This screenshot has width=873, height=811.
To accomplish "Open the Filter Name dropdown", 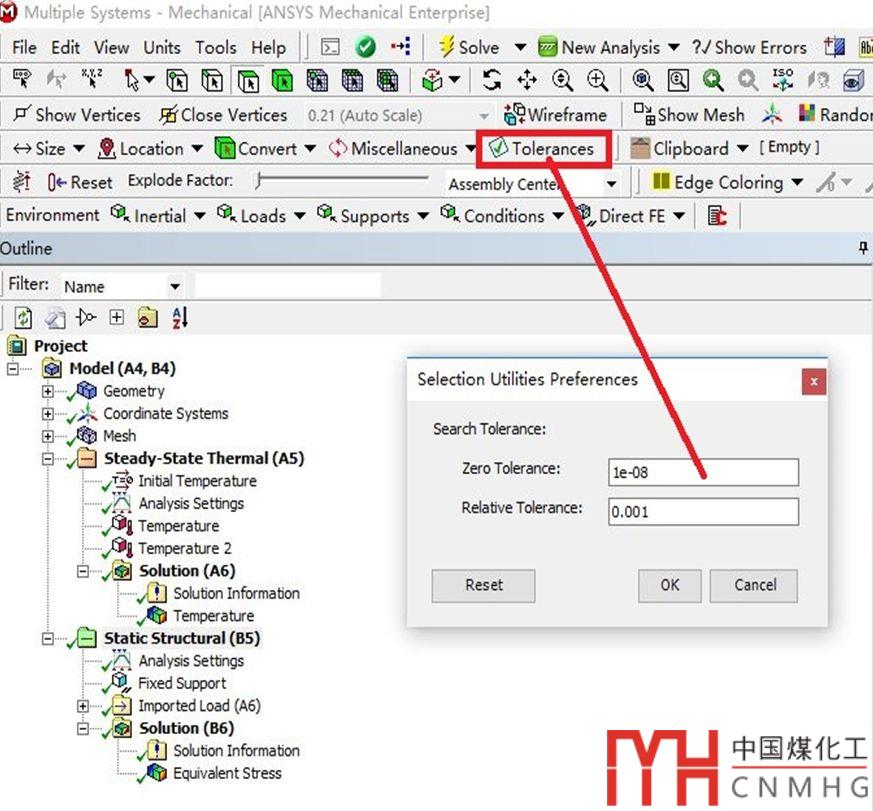I will pos(175,287).
